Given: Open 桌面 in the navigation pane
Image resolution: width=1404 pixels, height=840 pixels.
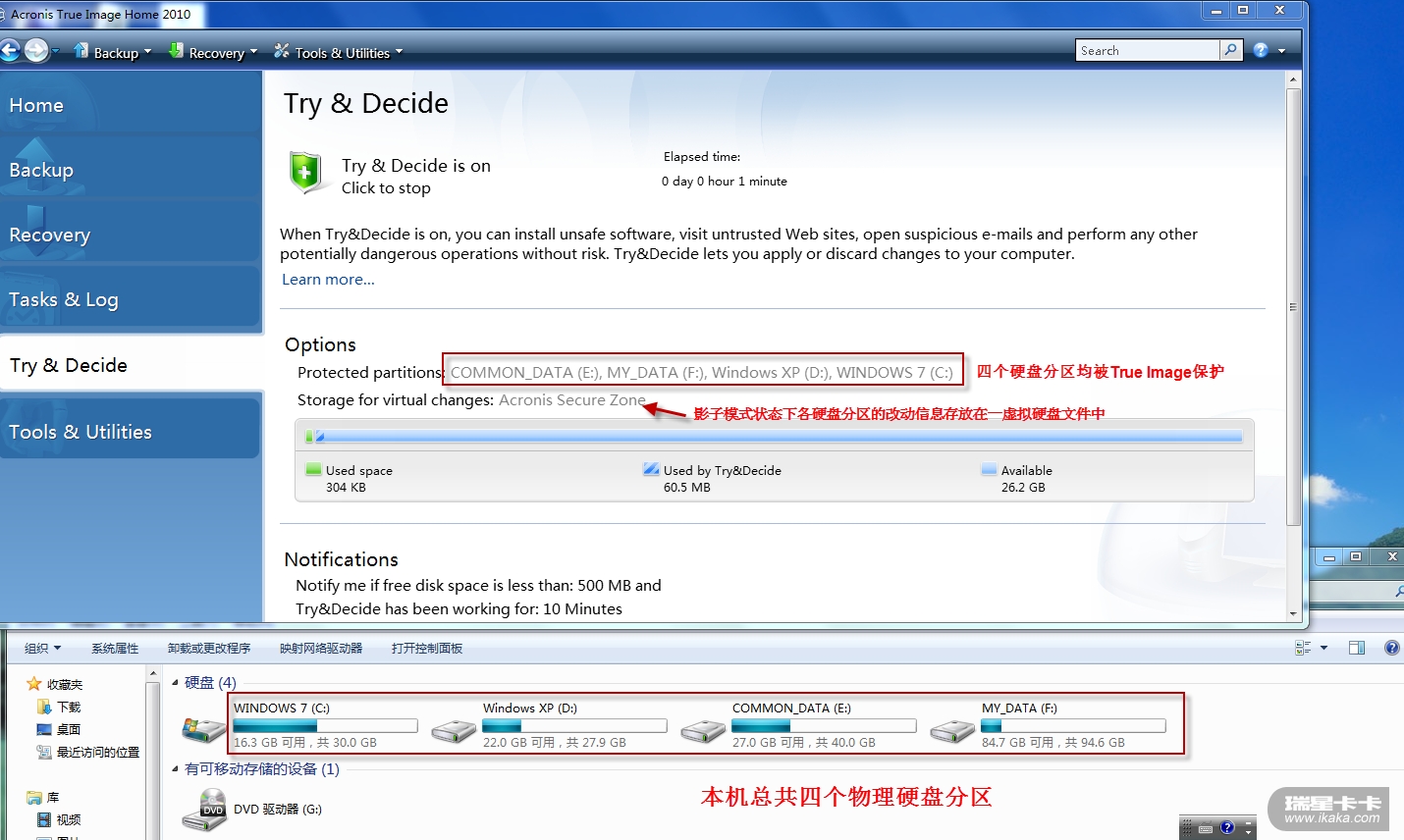Looking at the screenshot, I should pos(59,729).
